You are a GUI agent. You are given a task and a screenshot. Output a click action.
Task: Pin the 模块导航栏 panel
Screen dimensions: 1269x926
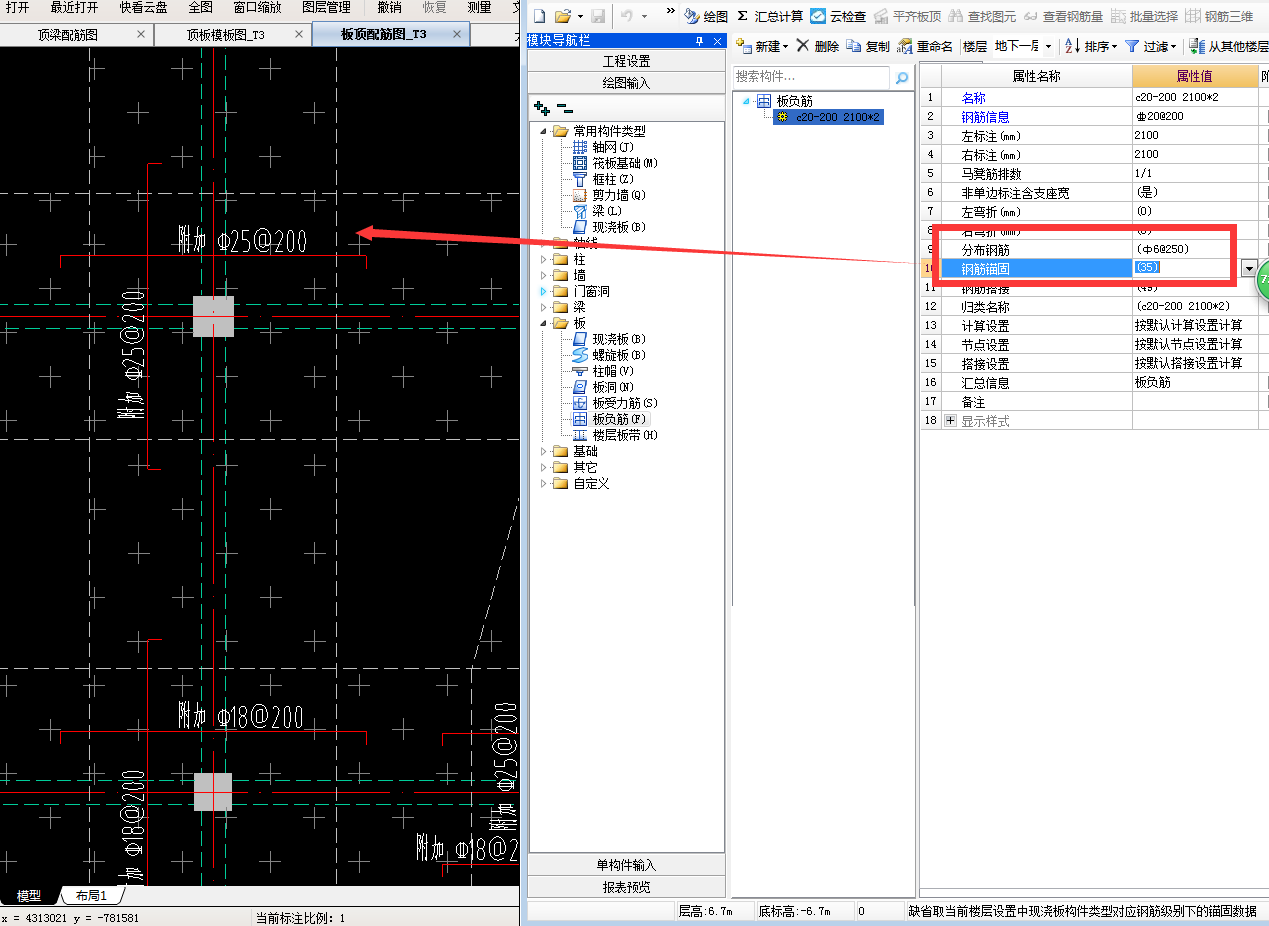coord(699,41)
